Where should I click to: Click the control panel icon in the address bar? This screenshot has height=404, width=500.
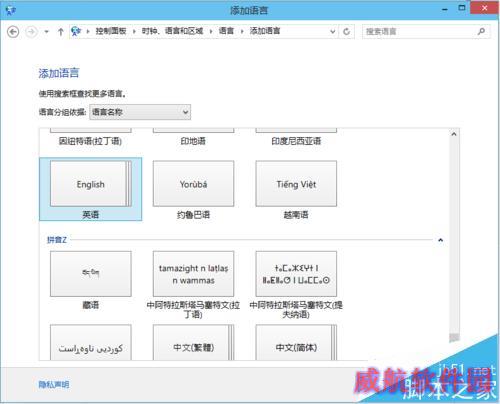pos(76,31)
